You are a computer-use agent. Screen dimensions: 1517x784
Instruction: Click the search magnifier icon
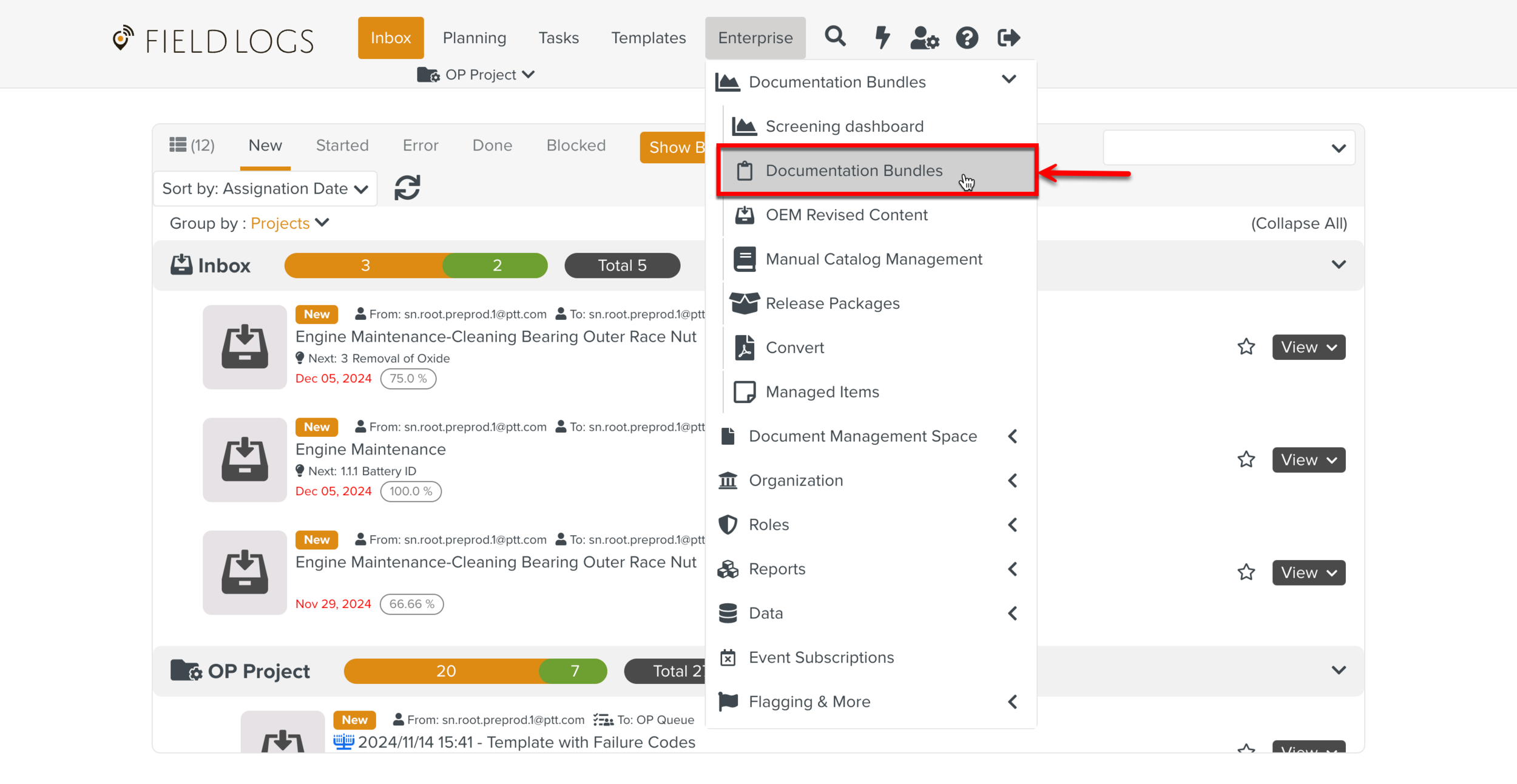[835, 37]
